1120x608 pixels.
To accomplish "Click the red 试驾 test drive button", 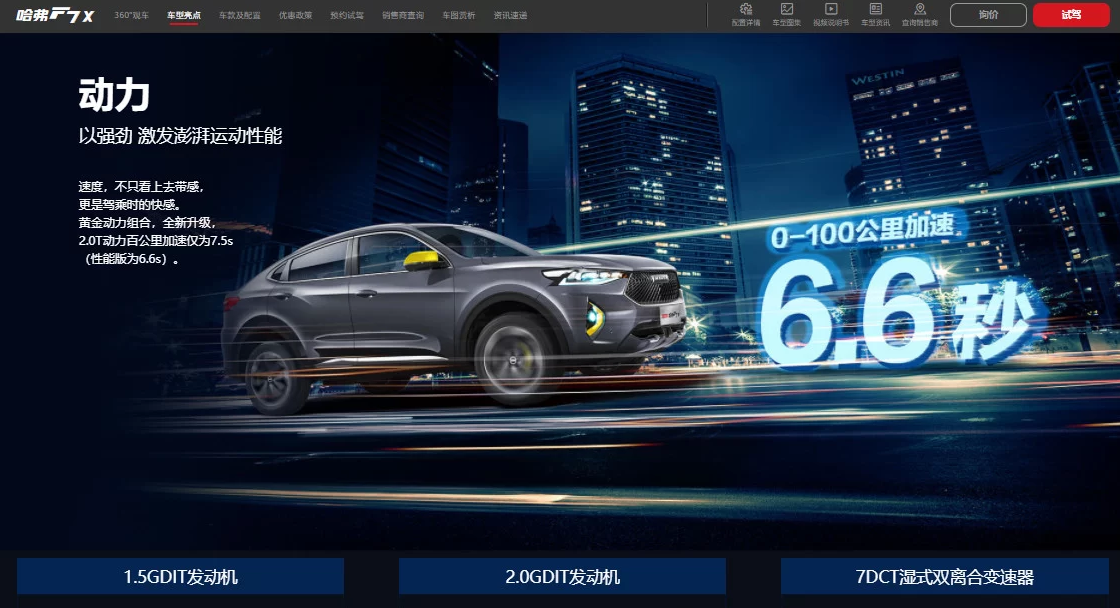I will coord(1071,15).
